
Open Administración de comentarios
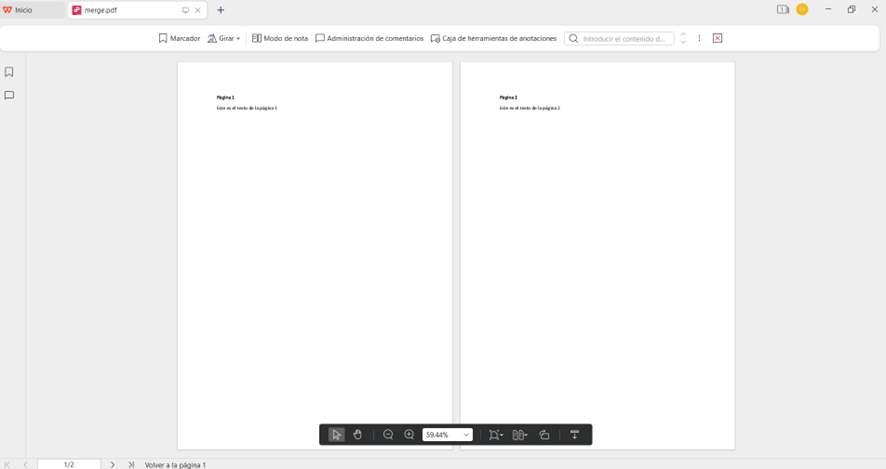click(370, 38)
